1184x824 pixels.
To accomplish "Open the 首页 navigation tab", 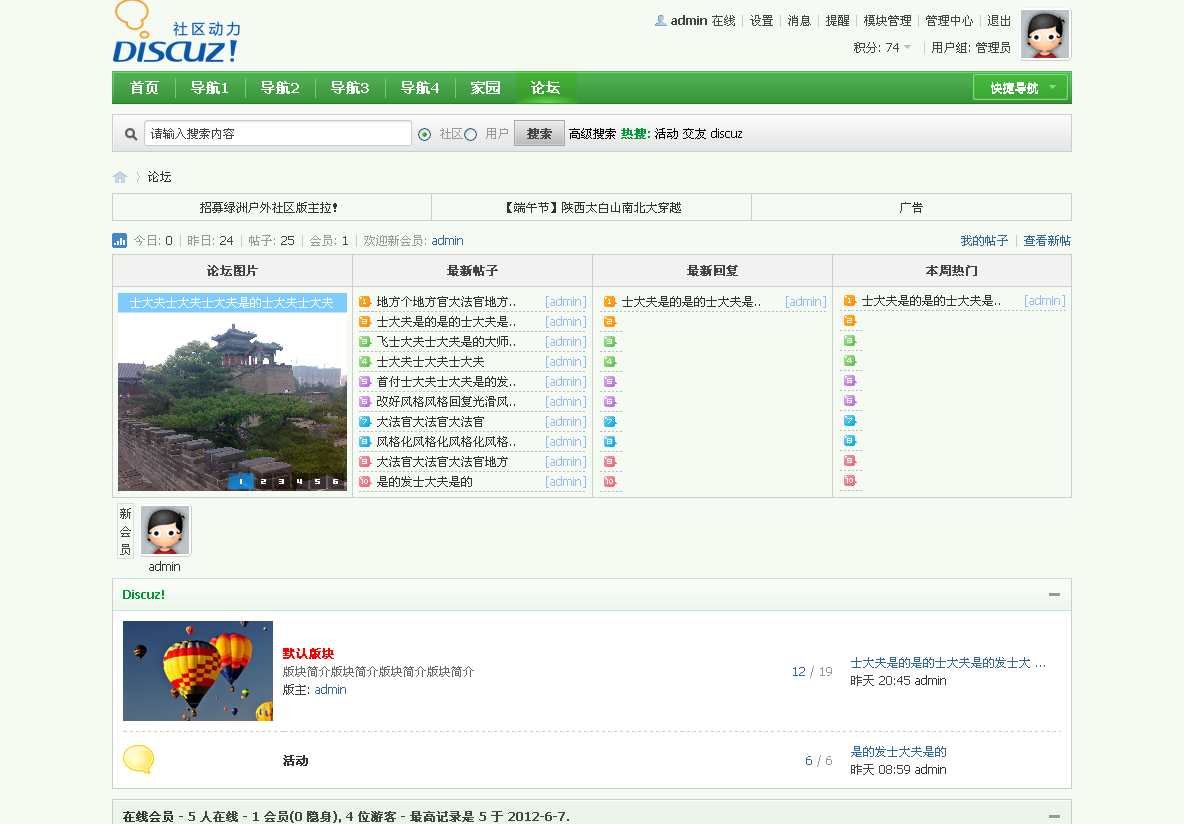I will (144, 88).
